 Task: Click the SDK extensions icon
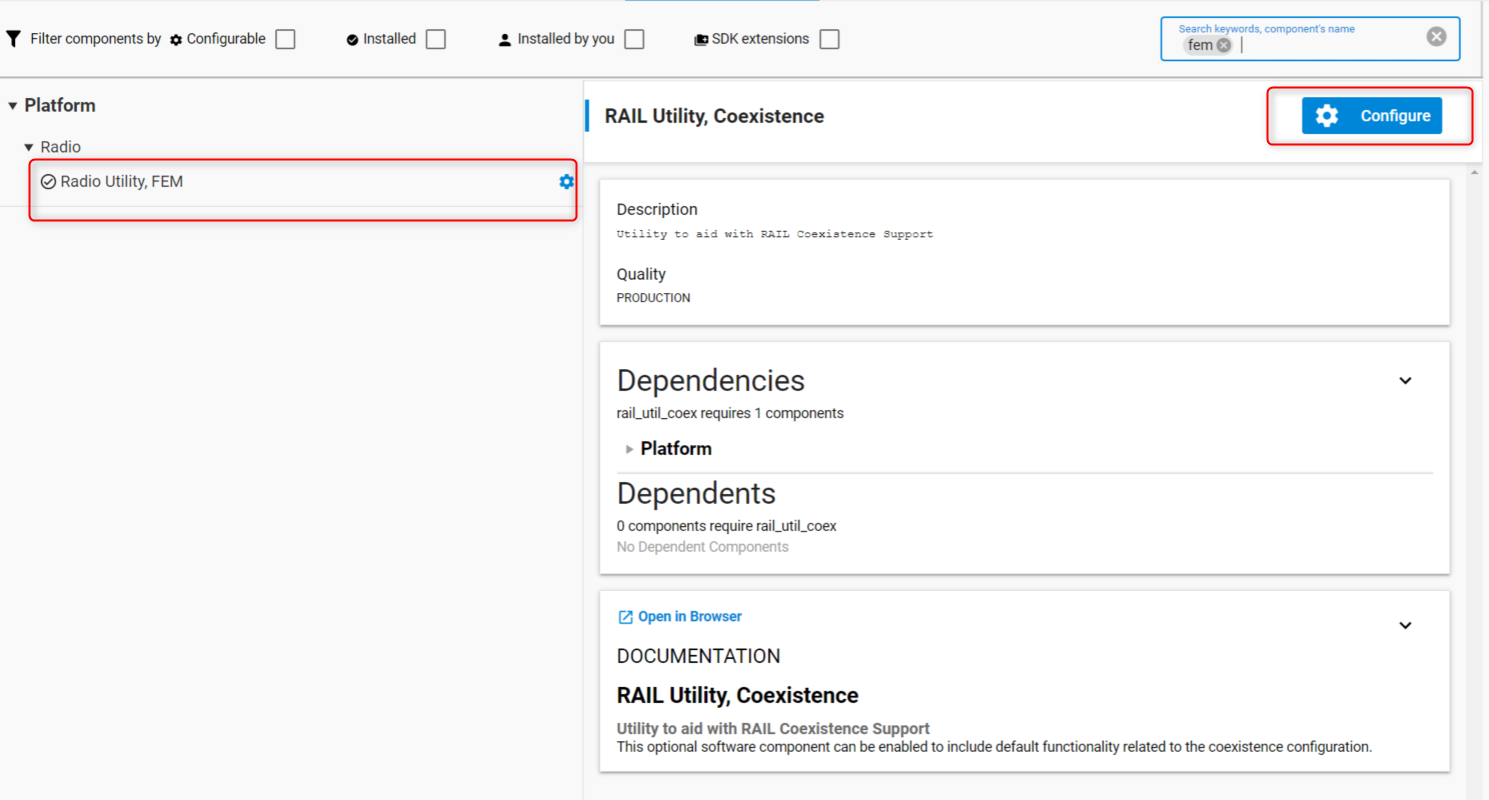[x=701, y=40]
